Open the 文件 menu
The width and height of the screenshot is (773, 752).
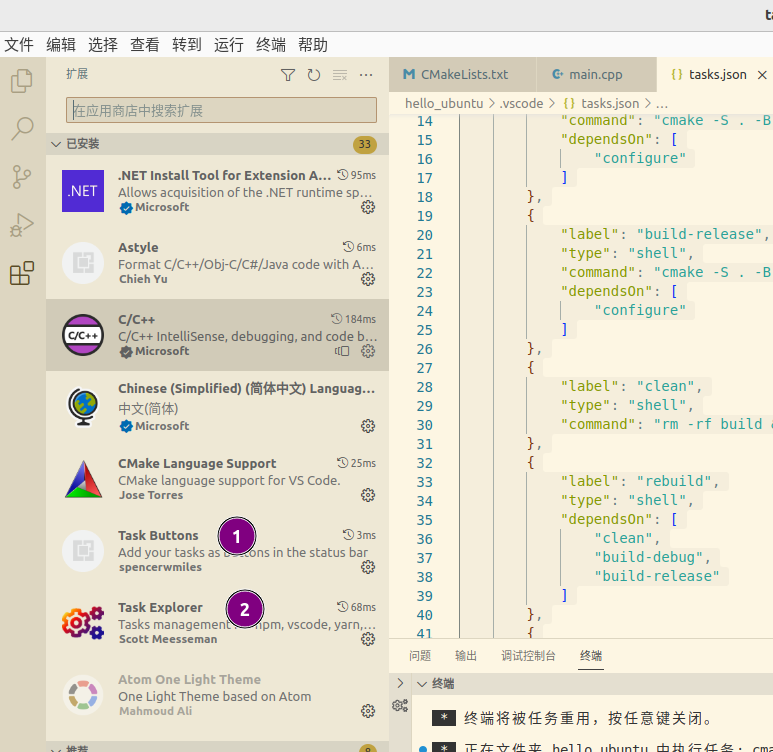(19, 45)
